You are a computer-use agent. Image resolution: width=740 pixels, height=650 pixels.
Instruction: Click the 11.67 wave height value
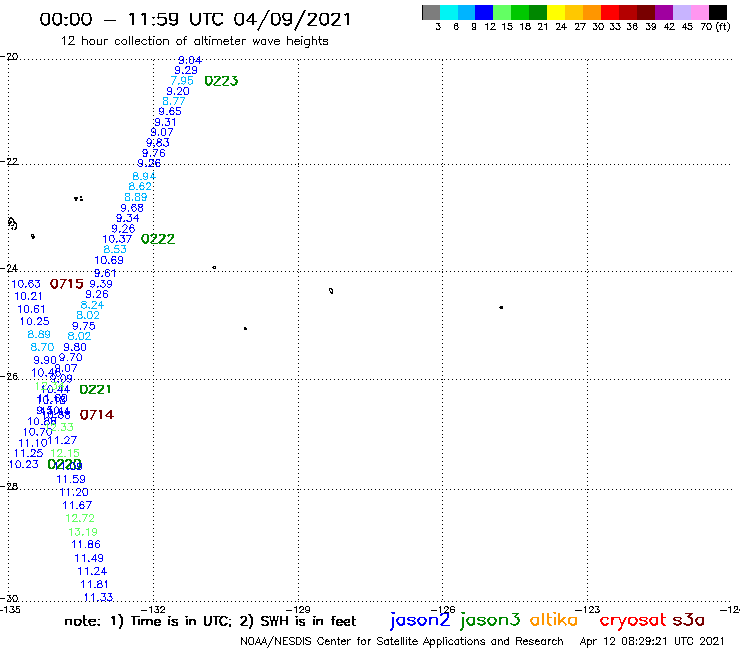coord(77,505)
